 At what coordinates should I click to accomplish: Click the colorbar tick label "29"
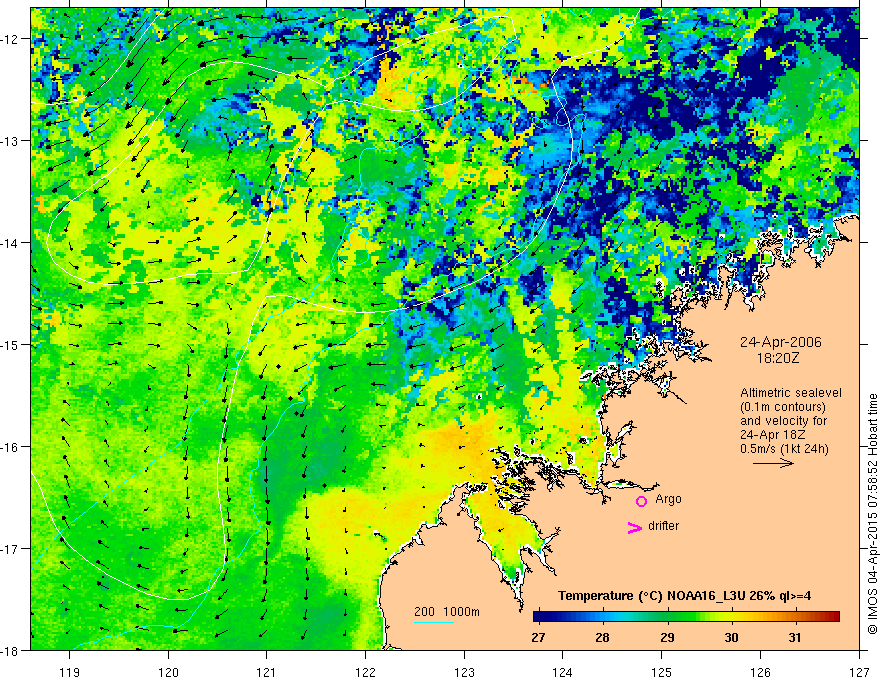pyautogui.click(x=667, y=638)
